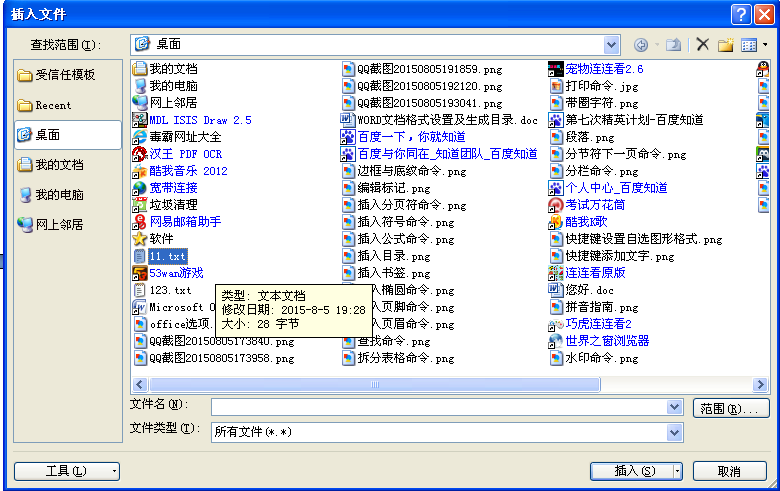Select the file 123.txt
The width and height of the screenshot is (780, 491).
coord(162,290)
